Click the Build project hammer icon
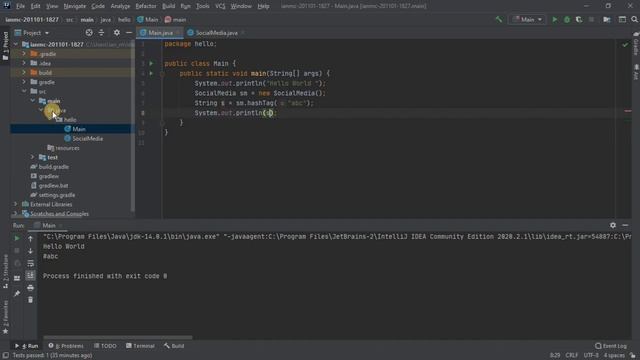Viewport: 640px width, 360px height. (499, 20)
